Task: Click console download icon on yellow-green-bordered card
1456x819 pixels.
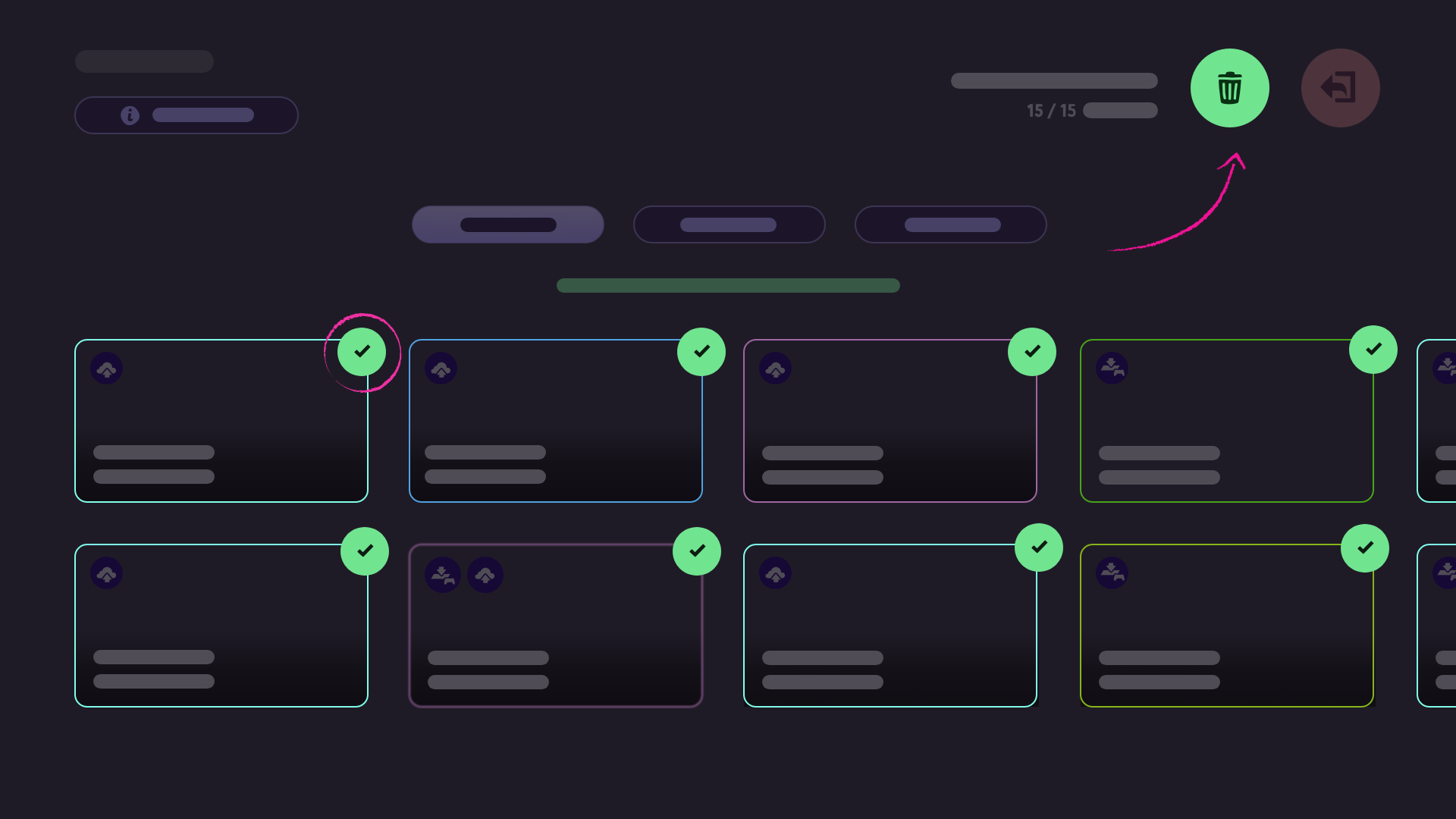Action: point(1112,573)
